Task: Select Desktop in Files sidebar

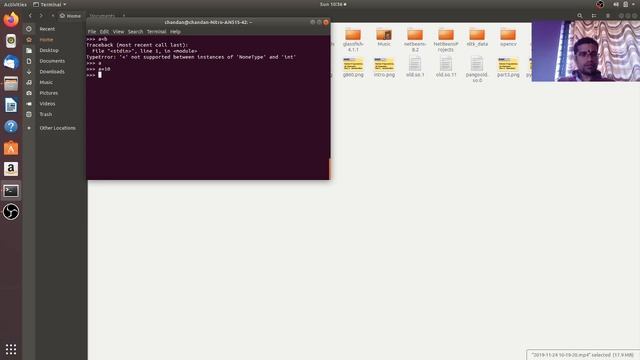Action: pos(49,50)
